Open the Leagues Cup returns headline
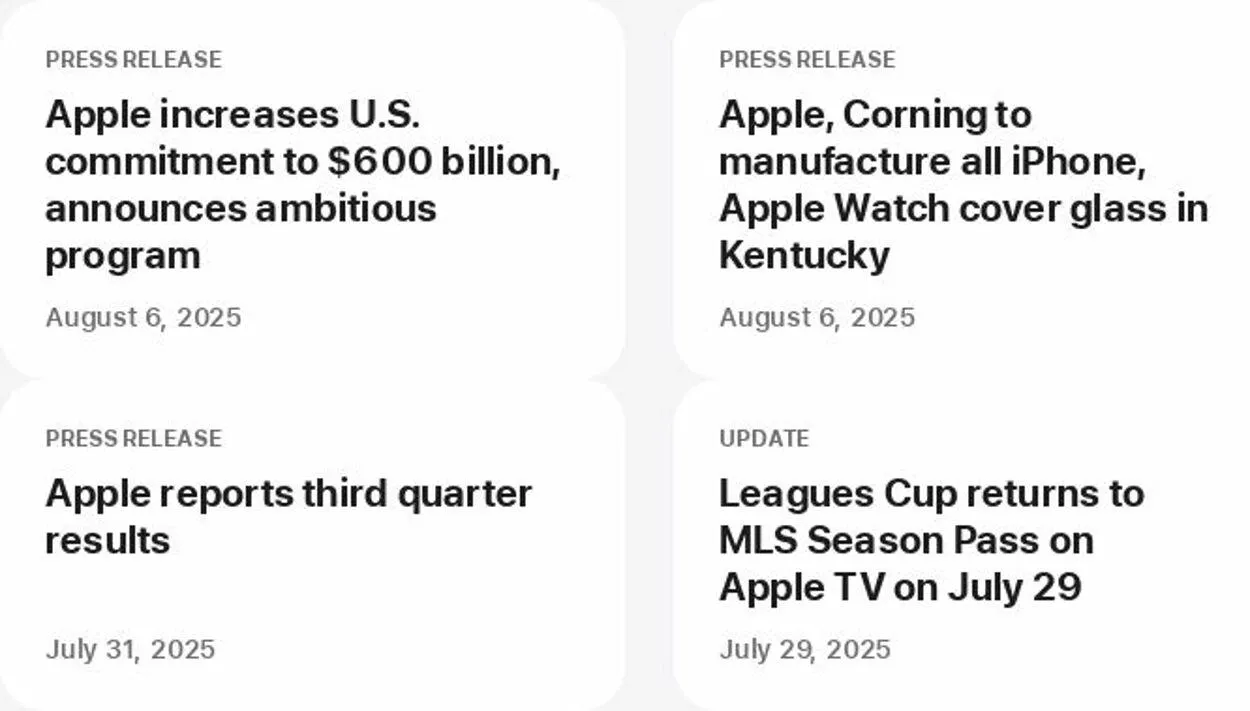The width and height of the screenshot is (1250, 711). [x=930, y=494]
